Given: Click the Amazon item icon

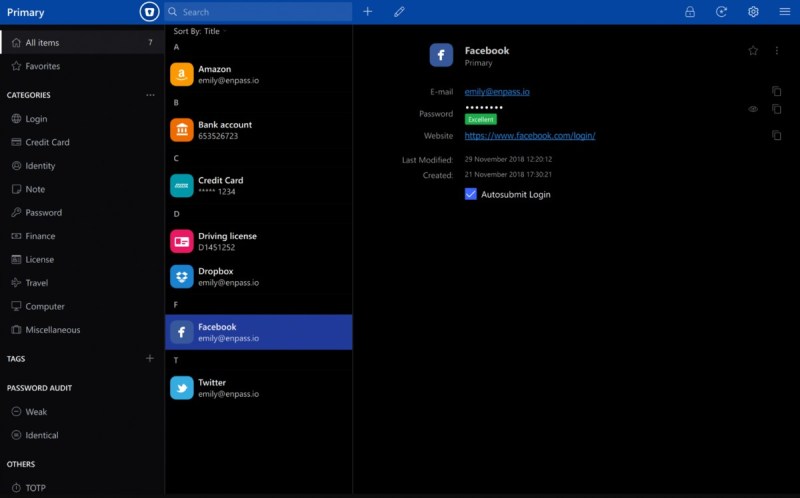Looking at the screenshot, I should tap(182, 74).
